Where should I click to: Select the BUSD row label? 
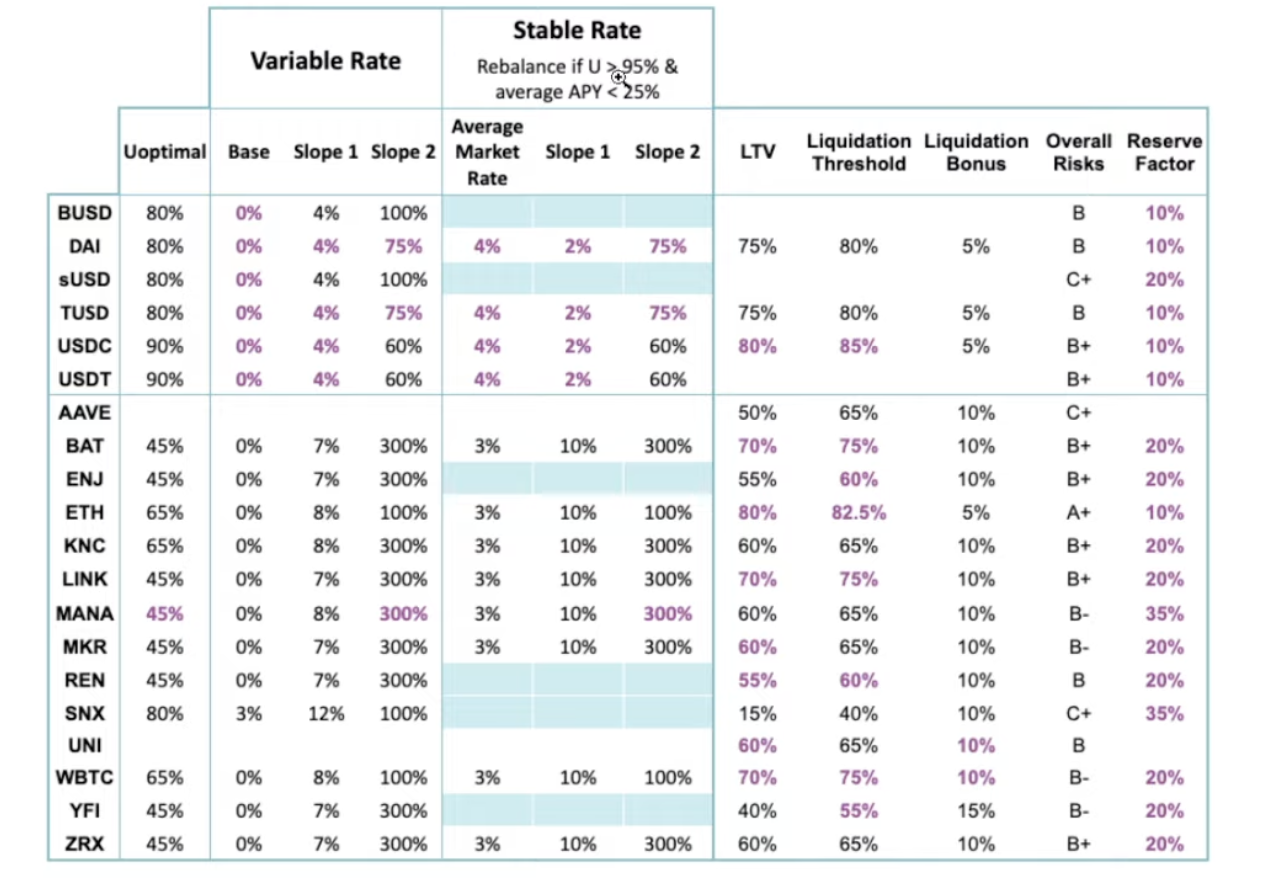pyautogui.click(x=85, y=213)
